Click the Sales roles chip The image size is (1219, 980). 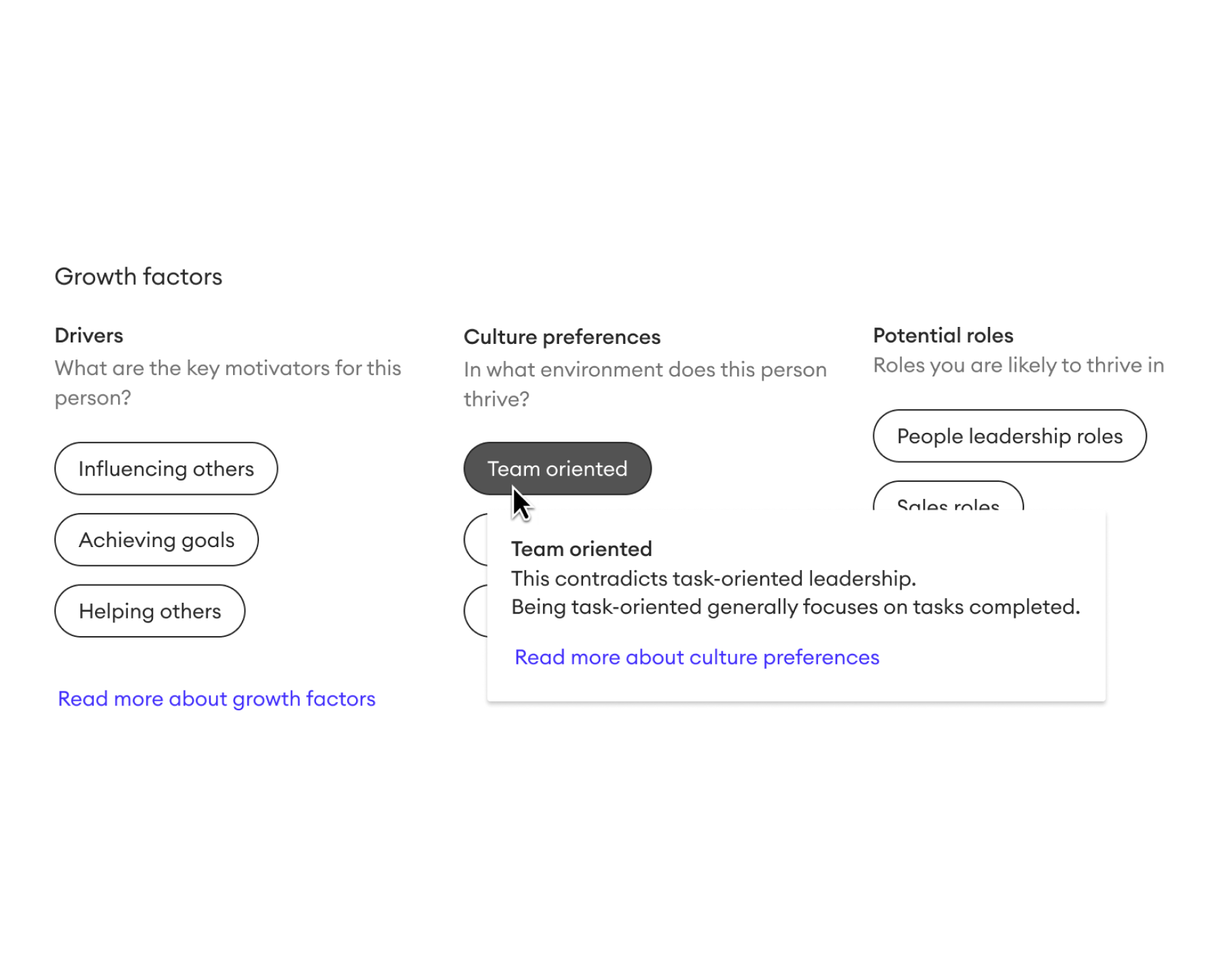click(948, 504)
